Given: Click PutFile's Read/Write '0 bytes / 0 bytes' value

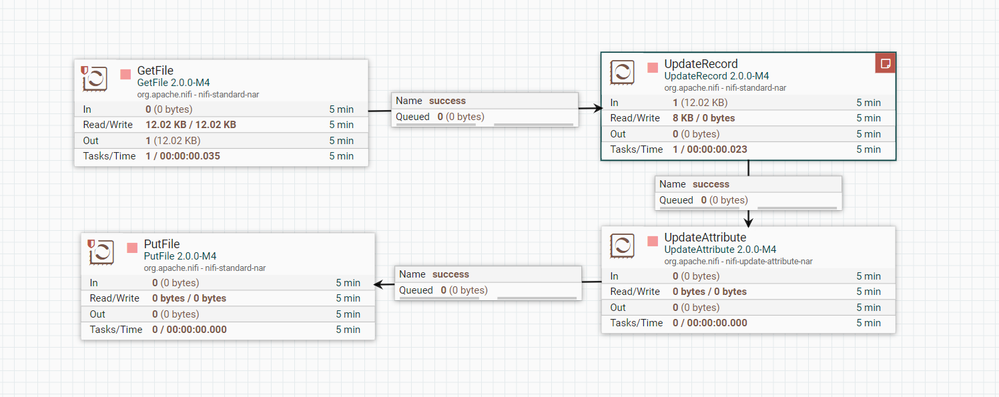Looking at the screenshot, I should click(189, 298).
